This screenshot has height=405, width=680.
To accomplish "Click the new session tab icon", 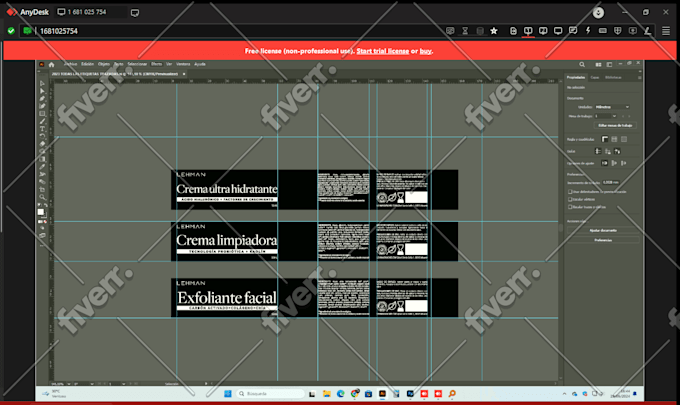I will click(135, 13).
